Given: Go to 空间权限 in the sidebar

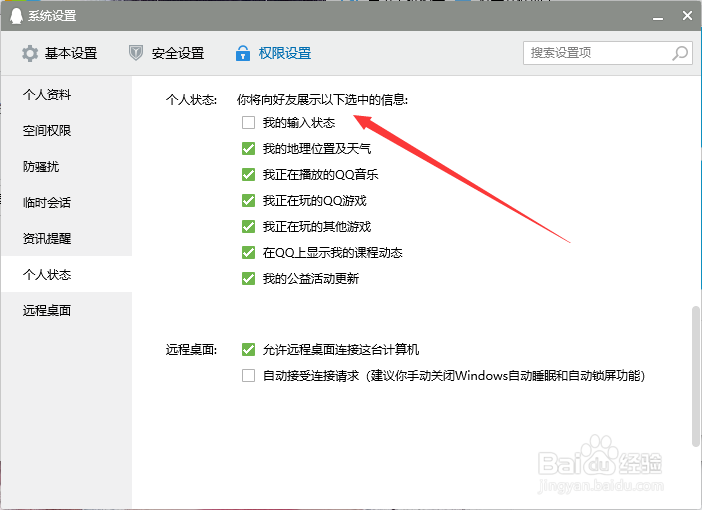Looking at the screenshot, I should [x=66, y=130].
